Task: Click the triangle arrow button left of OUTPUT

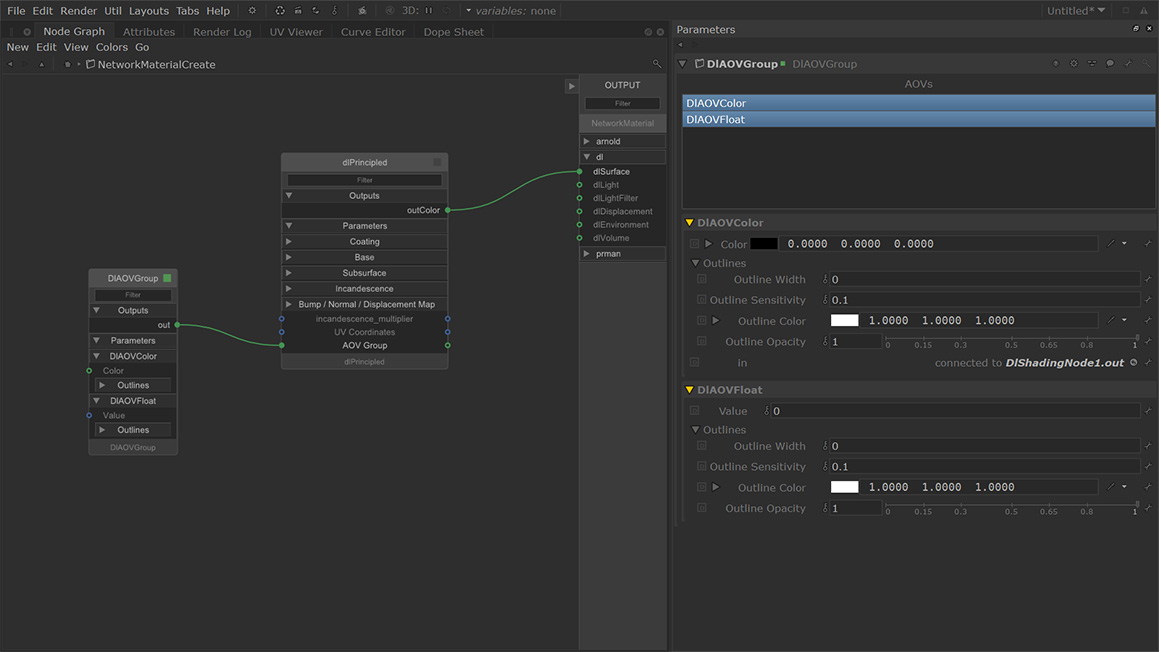Action: 572,86
